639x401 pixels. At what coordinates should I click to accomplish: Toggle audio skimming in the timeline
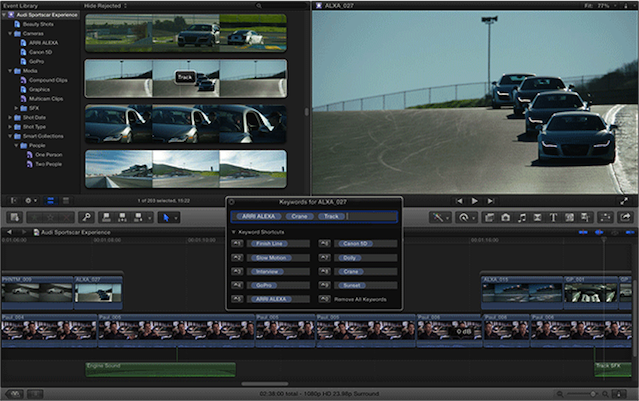pyautogui.click(x=599, y=232)
